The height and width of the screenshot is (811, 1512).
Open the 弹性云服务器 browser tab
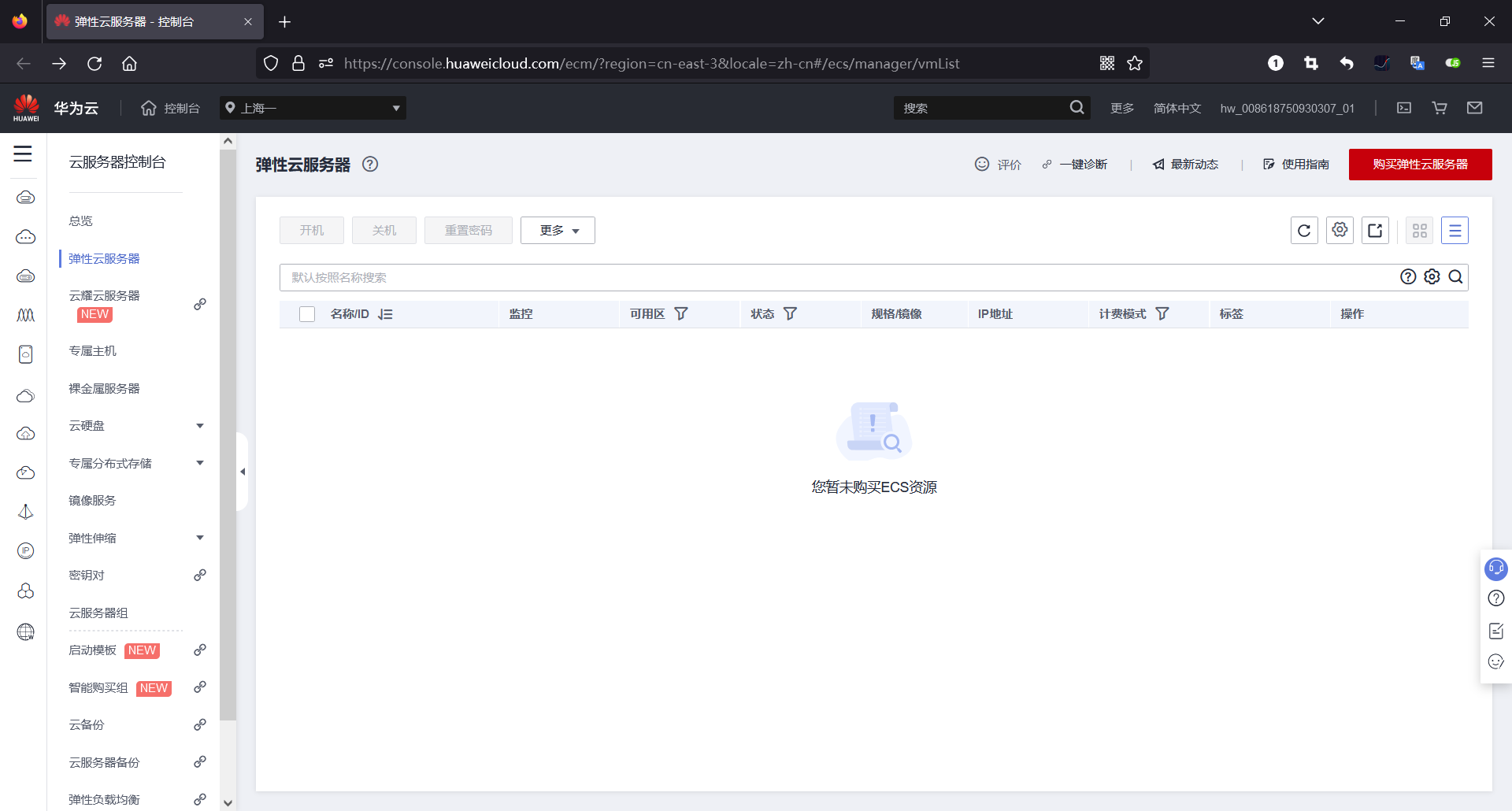point(142,21)
